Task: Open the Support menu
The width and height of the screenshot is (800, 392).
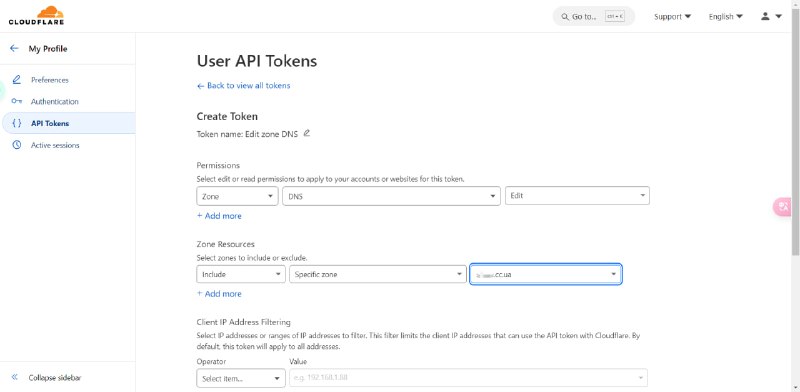Action: pyautogui.click(x=672, y=16)
